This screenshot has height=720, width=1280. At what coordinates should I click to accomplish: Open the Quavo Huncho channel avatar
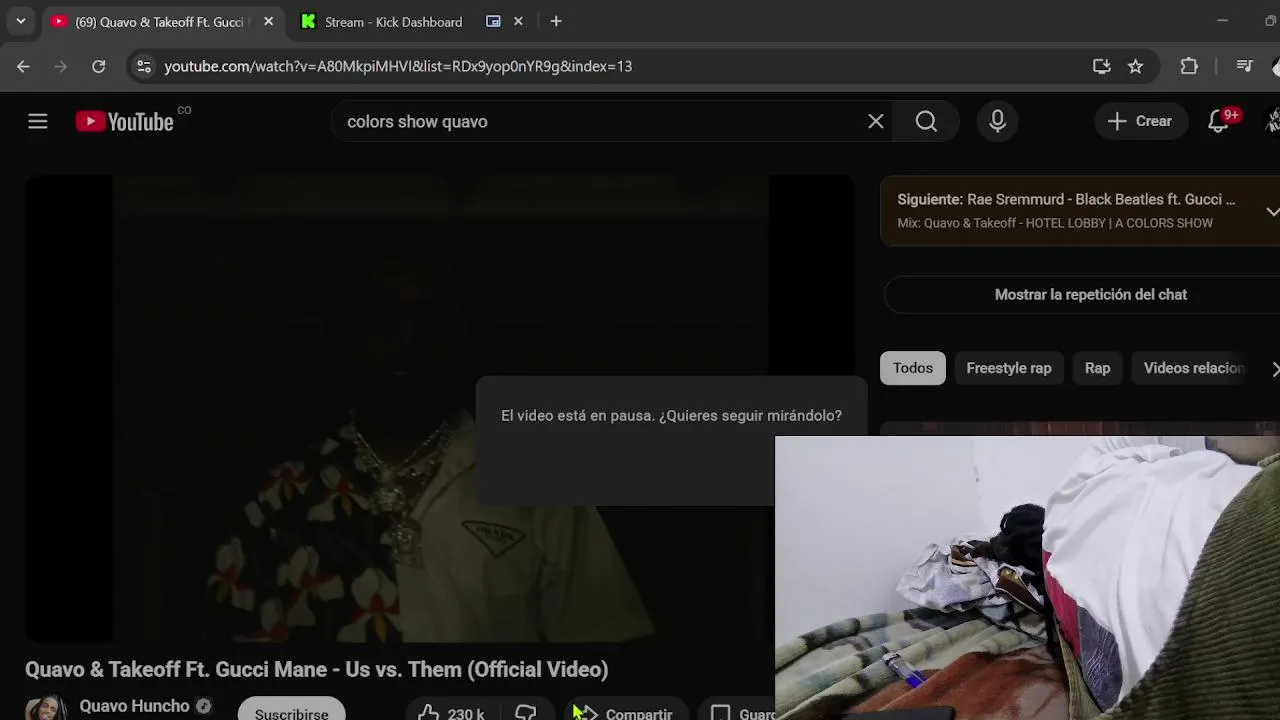click(x=46, y=708)
